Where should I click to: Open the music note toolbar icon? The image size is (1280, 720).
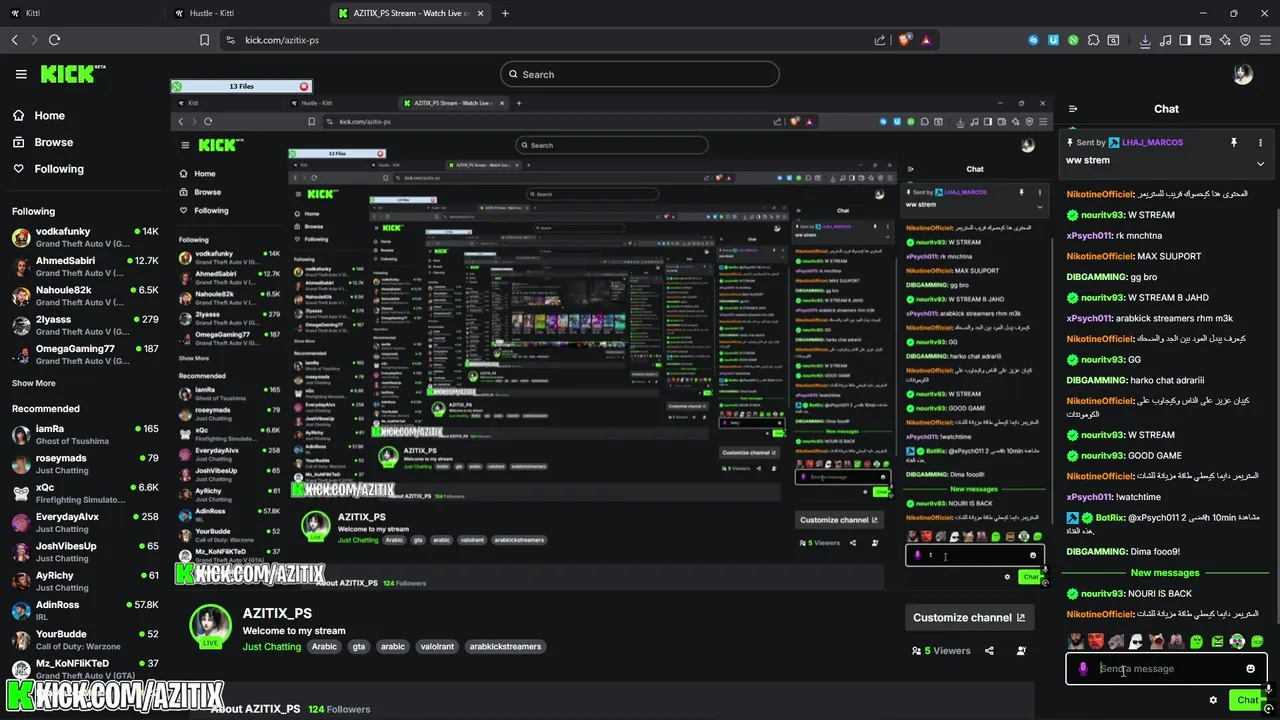[x=1165, y=40]
